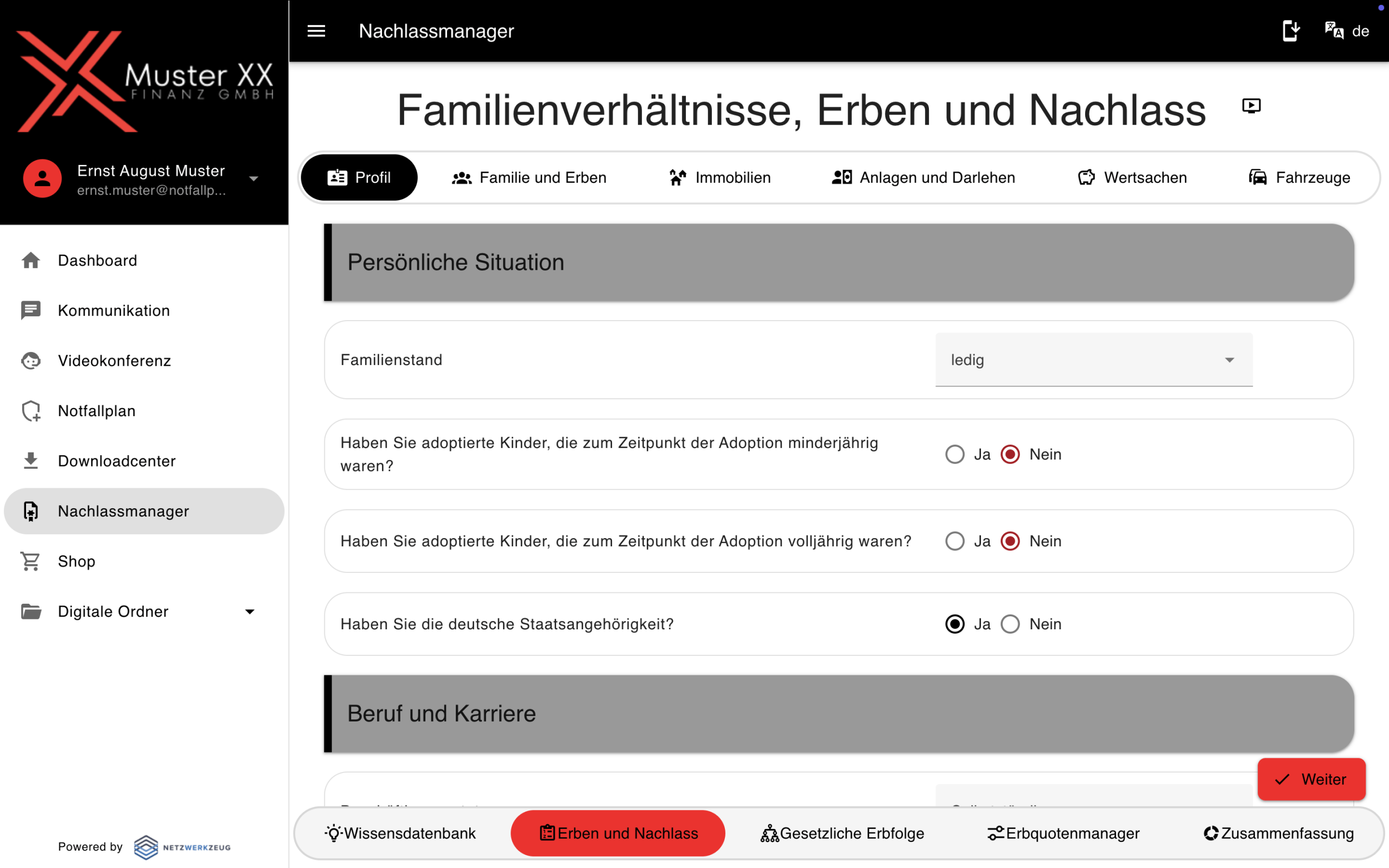
Task: Click the download-to-device icon in header
Action: click(1291, 30)
